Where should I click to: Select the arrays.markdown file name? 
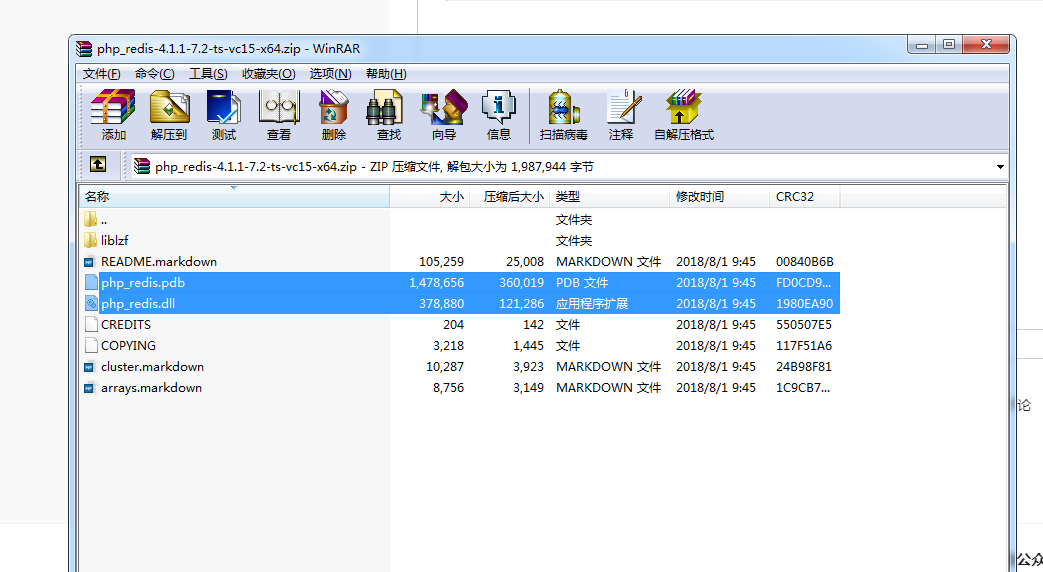pyautogui.click(x=152, y=388)
